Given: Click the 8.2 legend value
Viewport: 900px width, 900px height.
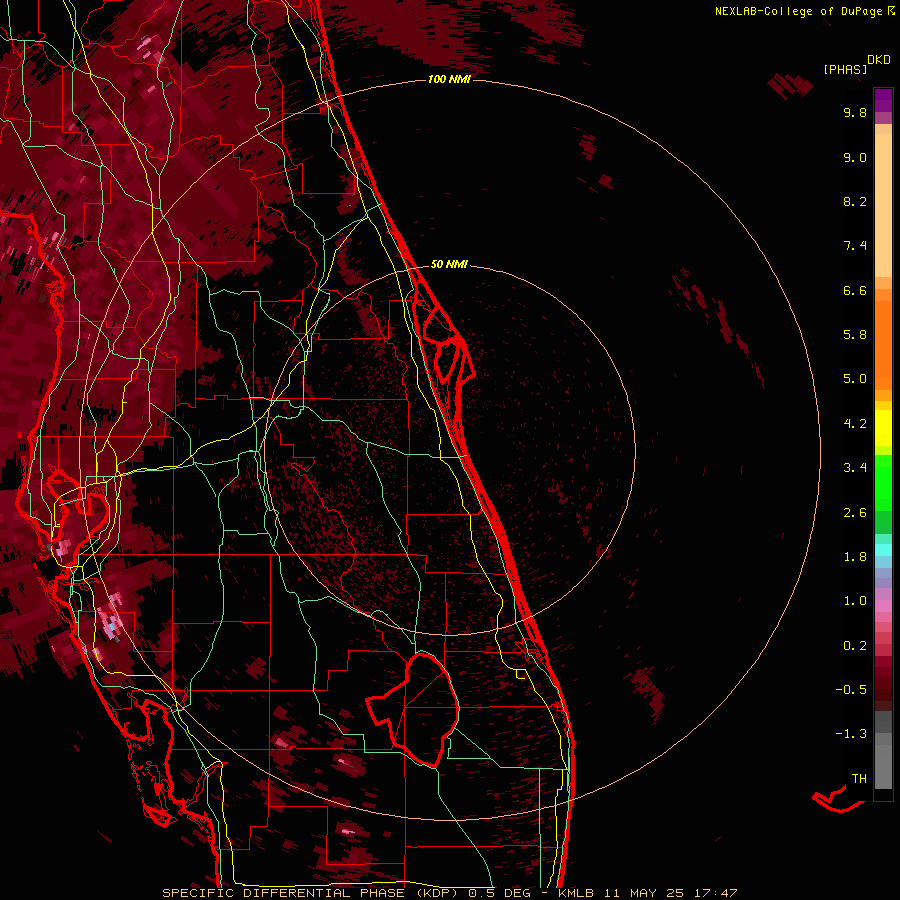Looking at the screenshot, I should point(855,201).
